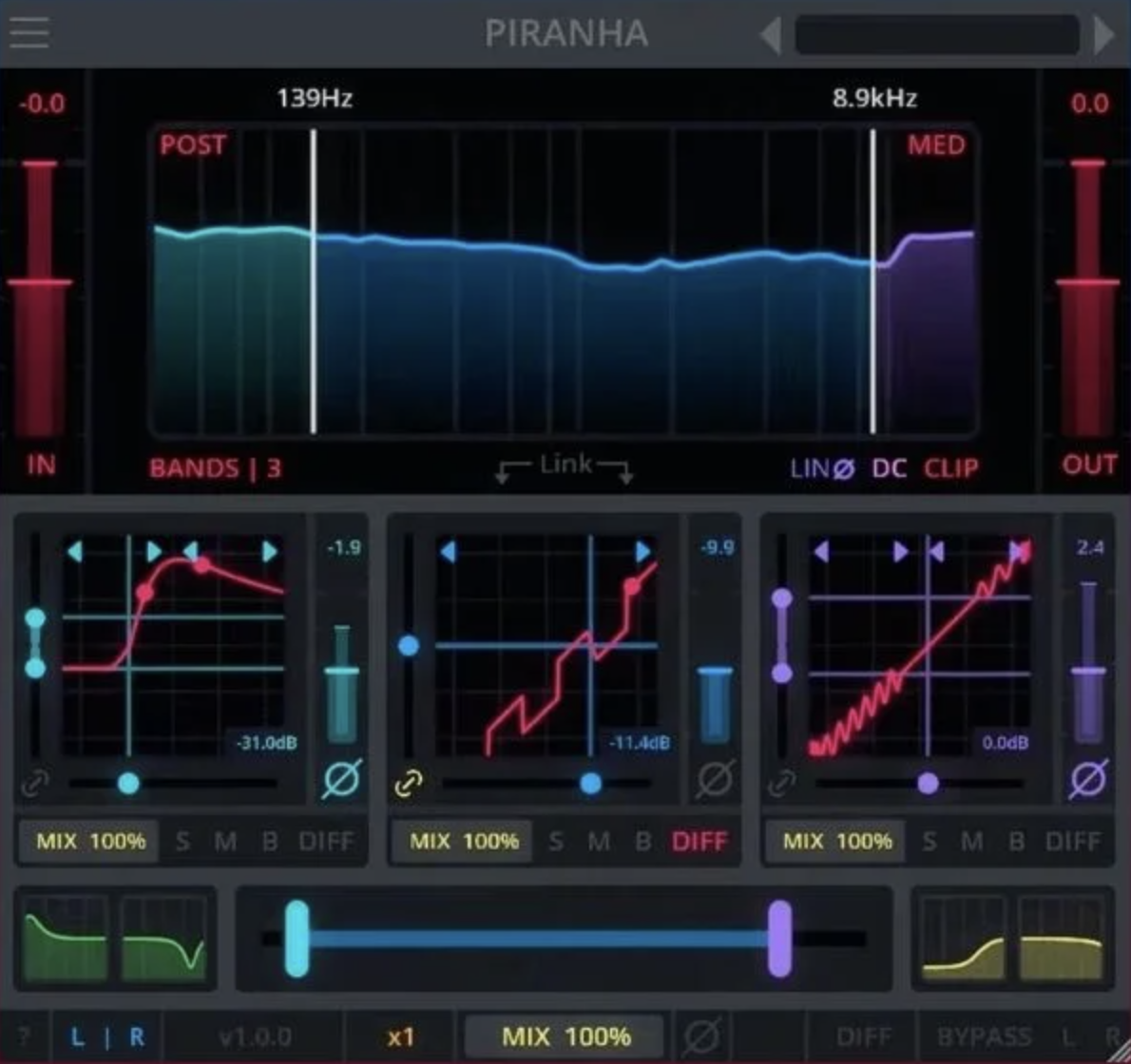1131x1064 pixels.
Task: Toggle phase invert on band 2
Action: [x=715, y=778]
